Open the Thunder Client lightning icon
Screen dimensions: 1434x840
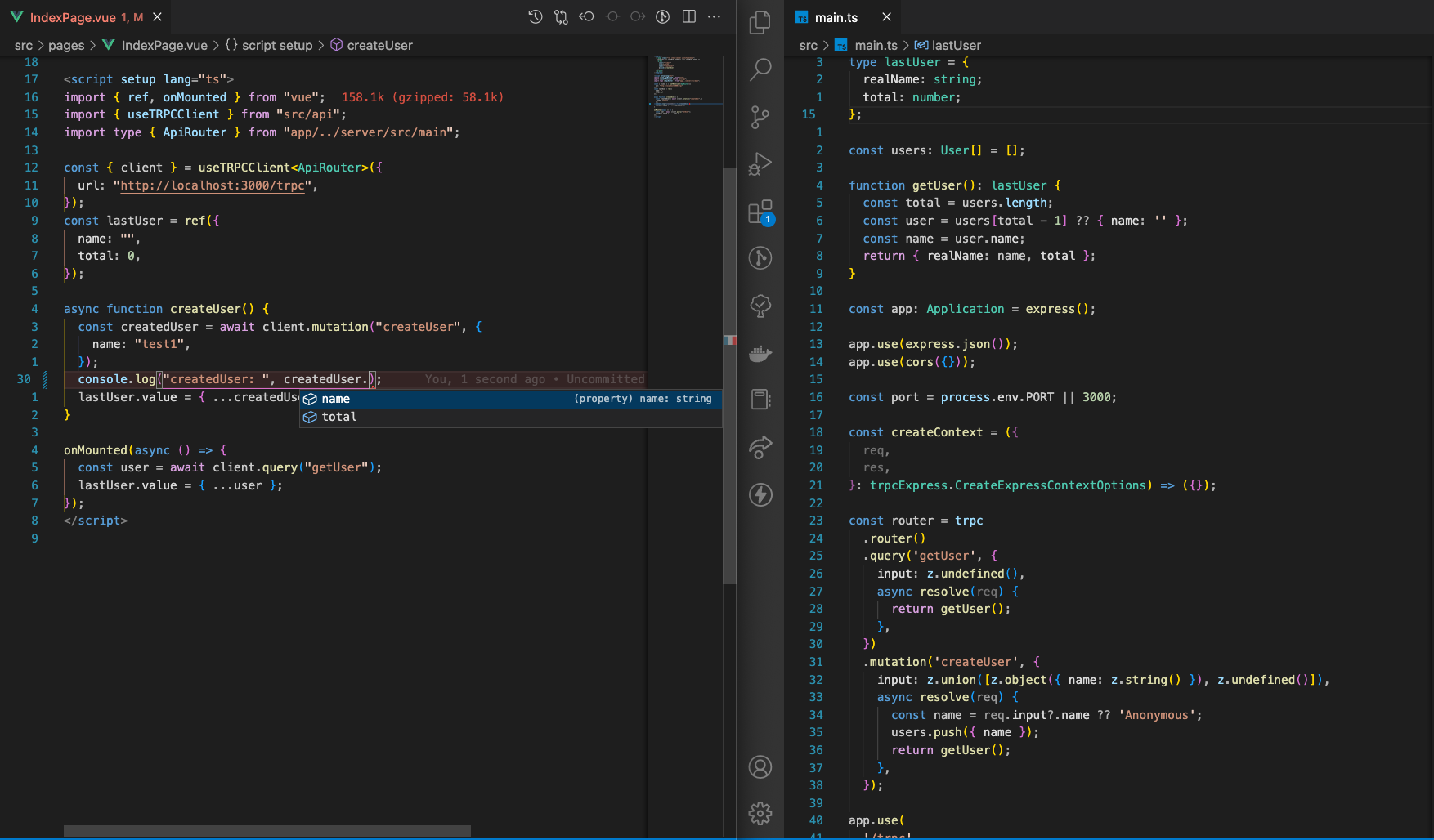click(760, 495)
